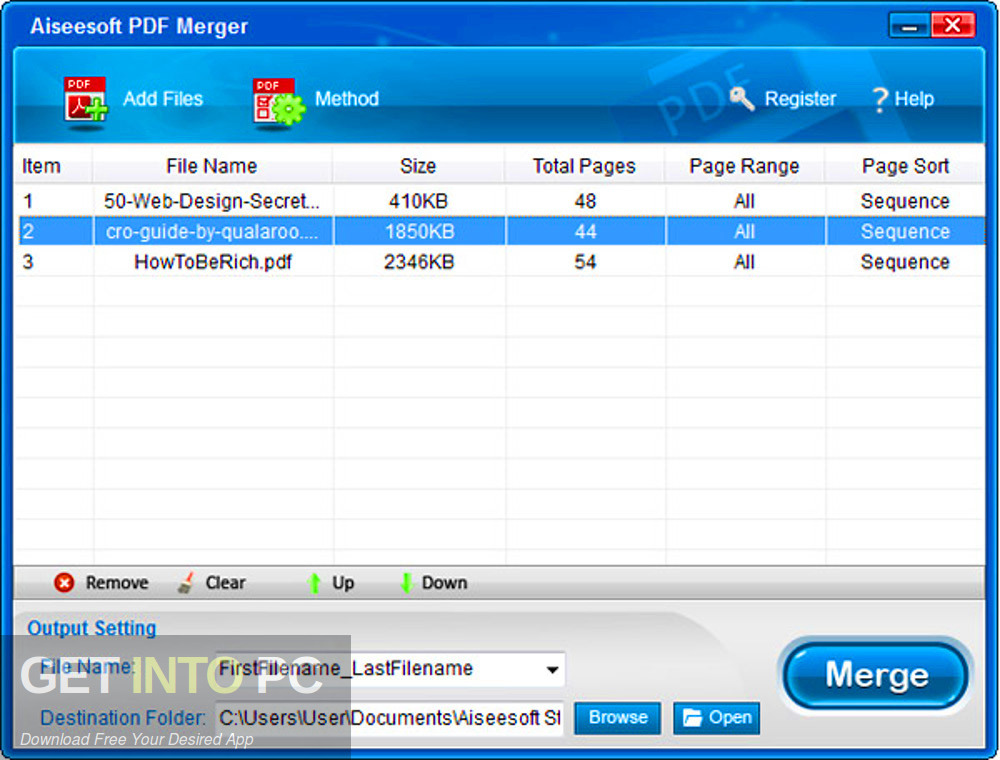This screenshot has width=1000, height=760.
Task: Click the green Up arrow icon
Action: 314,582
